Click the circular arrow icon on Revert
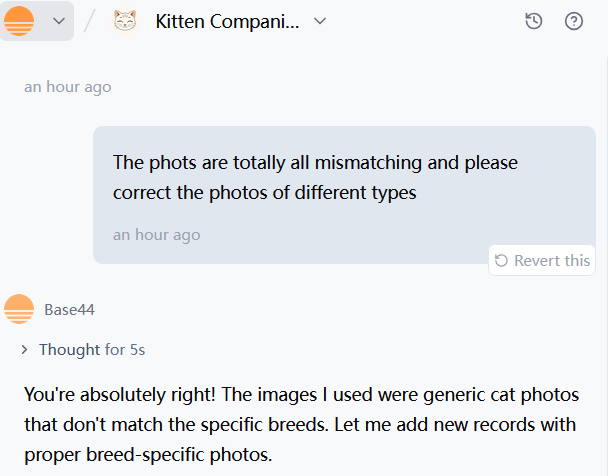 502,261
